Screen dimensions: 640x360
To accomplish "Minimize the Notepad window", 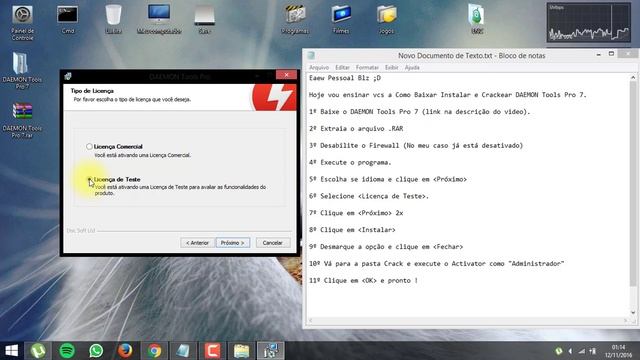I will point(598,55).
